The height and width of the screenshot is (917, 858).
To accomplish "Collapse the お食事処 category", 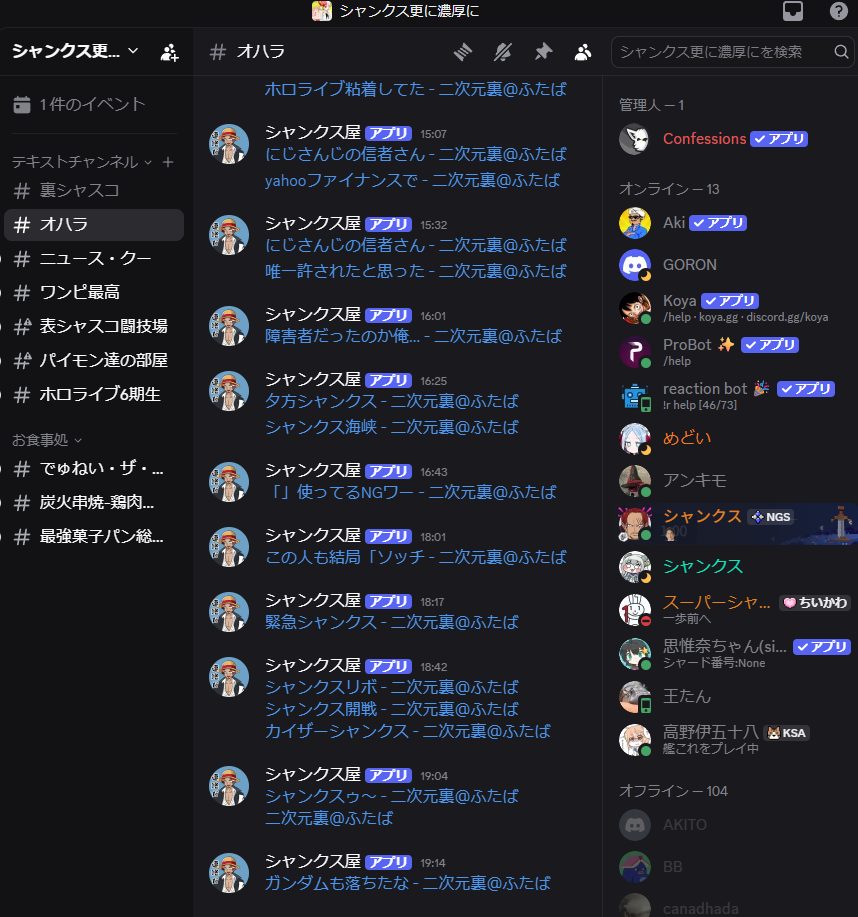I will tap(47, 440).
